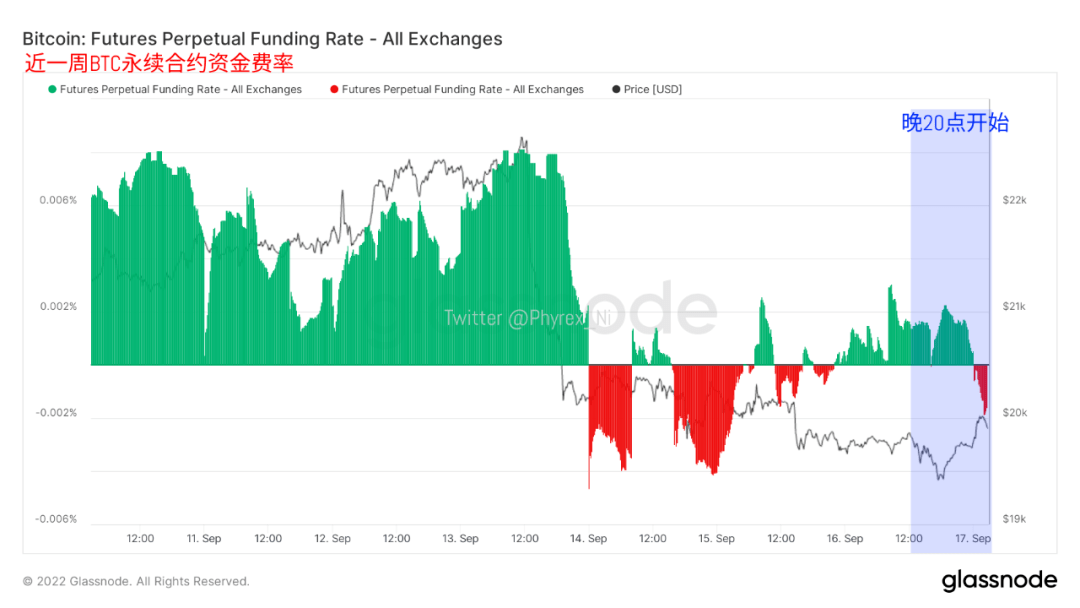
Task: Toggle the red Funding Rate legend label
Action: coord(462,90)
